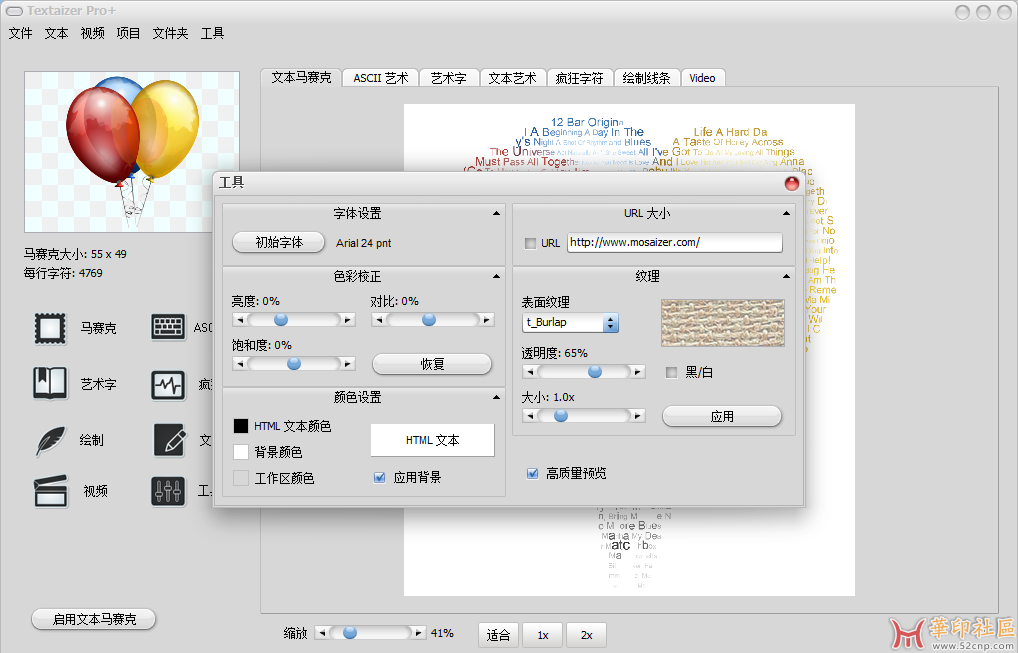Collapse the 字体设置 section
Image resolution: width=1018 pixels, height=653 pixels.
coord(497,213)
